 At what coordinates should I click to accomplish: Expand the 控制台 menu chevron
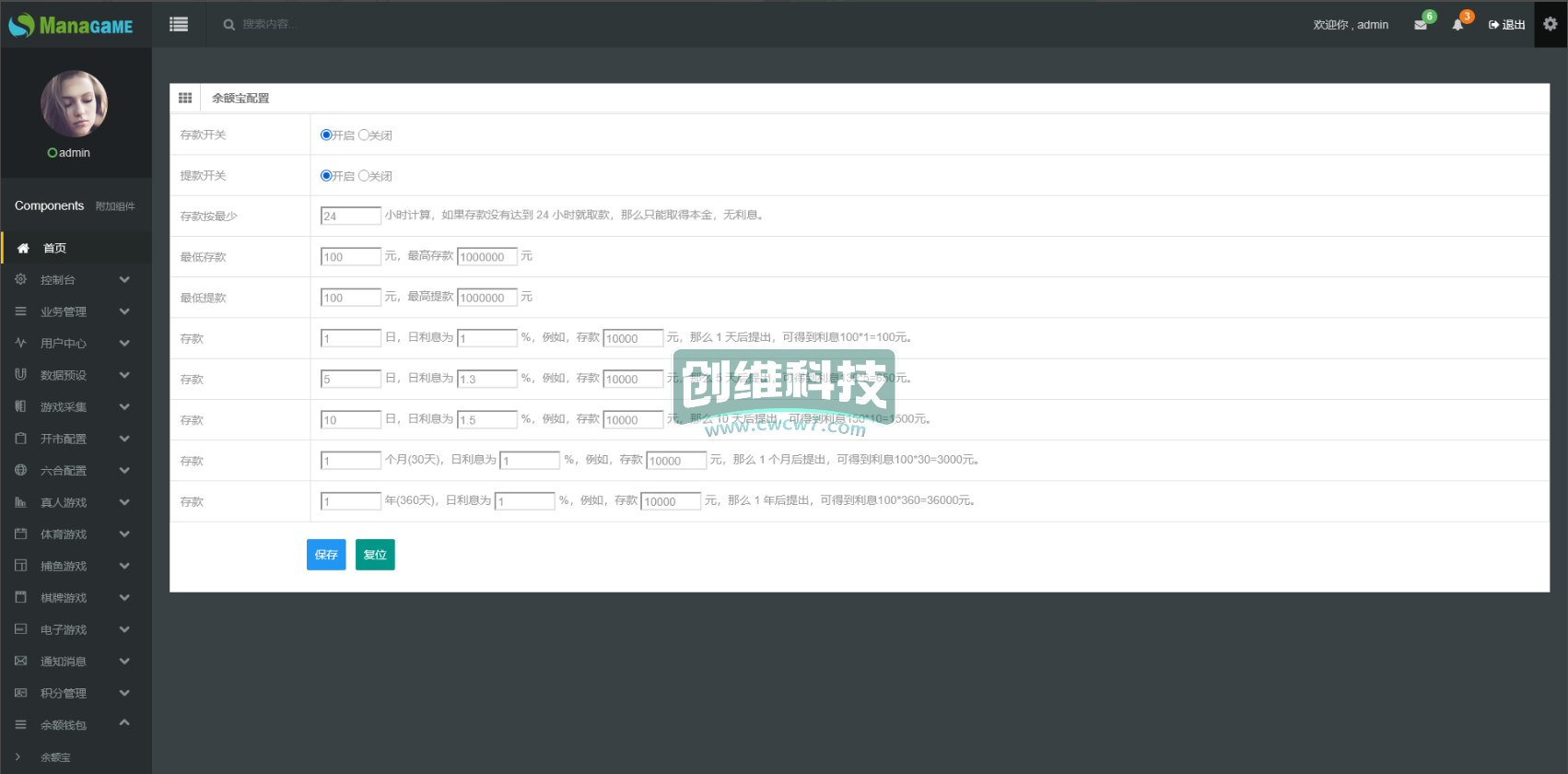[x=124, y=279]
